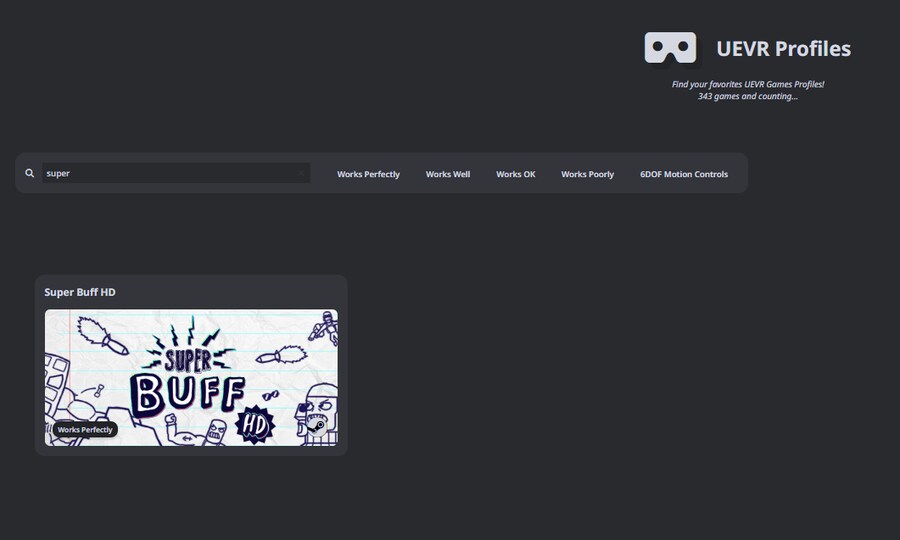Enable the Works OK filter
Image resolution: width=900 pixels, height=540 pixels.
pos(515,175)
